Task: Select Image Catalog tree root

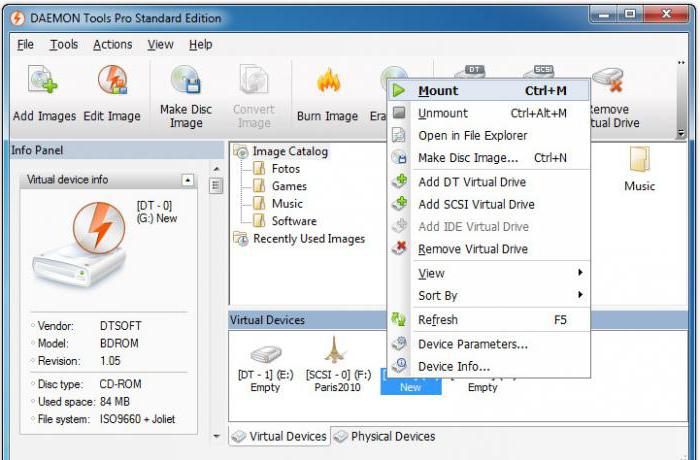Action: click(282, 151)
